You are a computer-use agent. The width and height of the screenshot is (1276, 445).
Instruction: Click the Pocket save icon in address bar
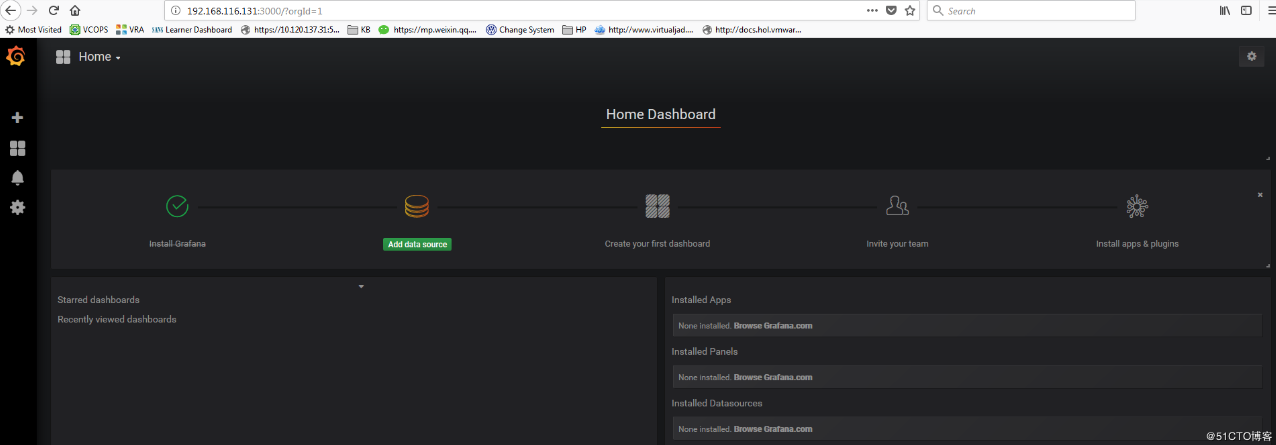891,10
